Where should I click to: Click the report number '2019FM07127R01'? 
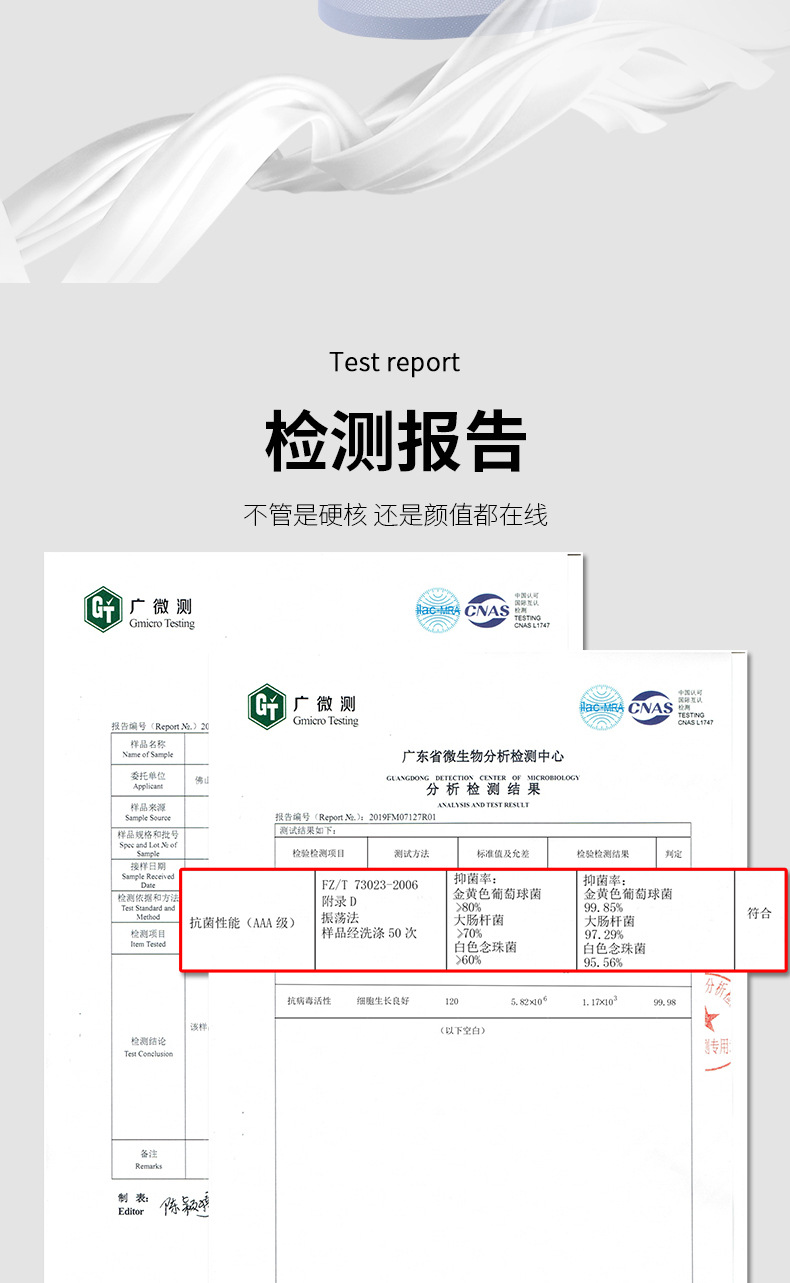pos(403,817)
